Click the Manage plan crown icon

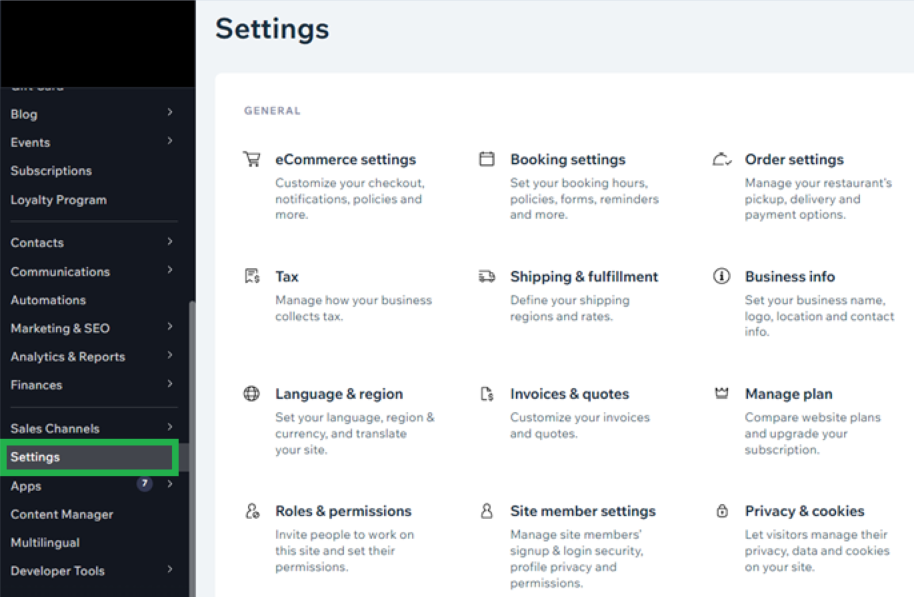[x=721, y=394]
